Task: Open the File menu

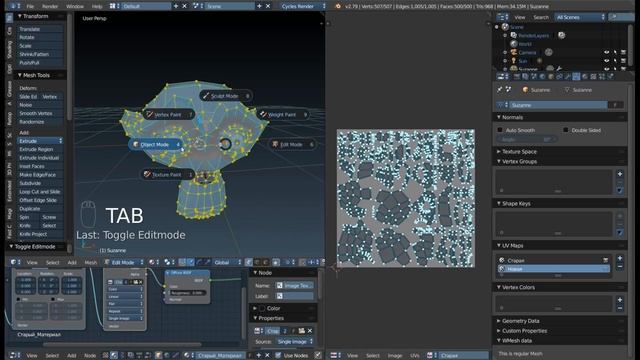Action: pyautogui.click(x=30, y=6)
